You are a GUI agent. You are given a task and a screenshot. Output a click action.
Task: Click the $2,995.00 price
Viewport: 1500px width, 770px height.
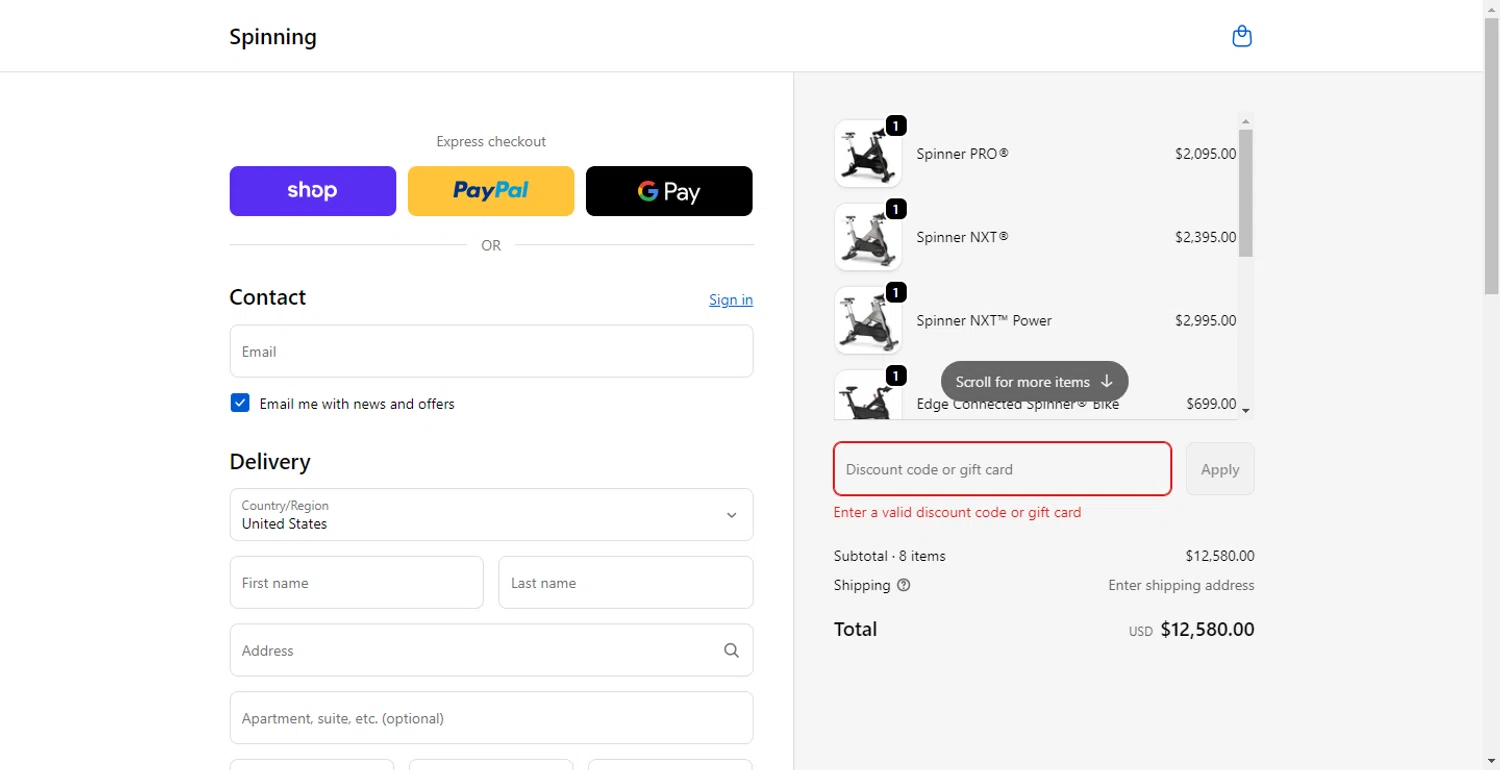pyautogui.click(x=1205, y=320)
